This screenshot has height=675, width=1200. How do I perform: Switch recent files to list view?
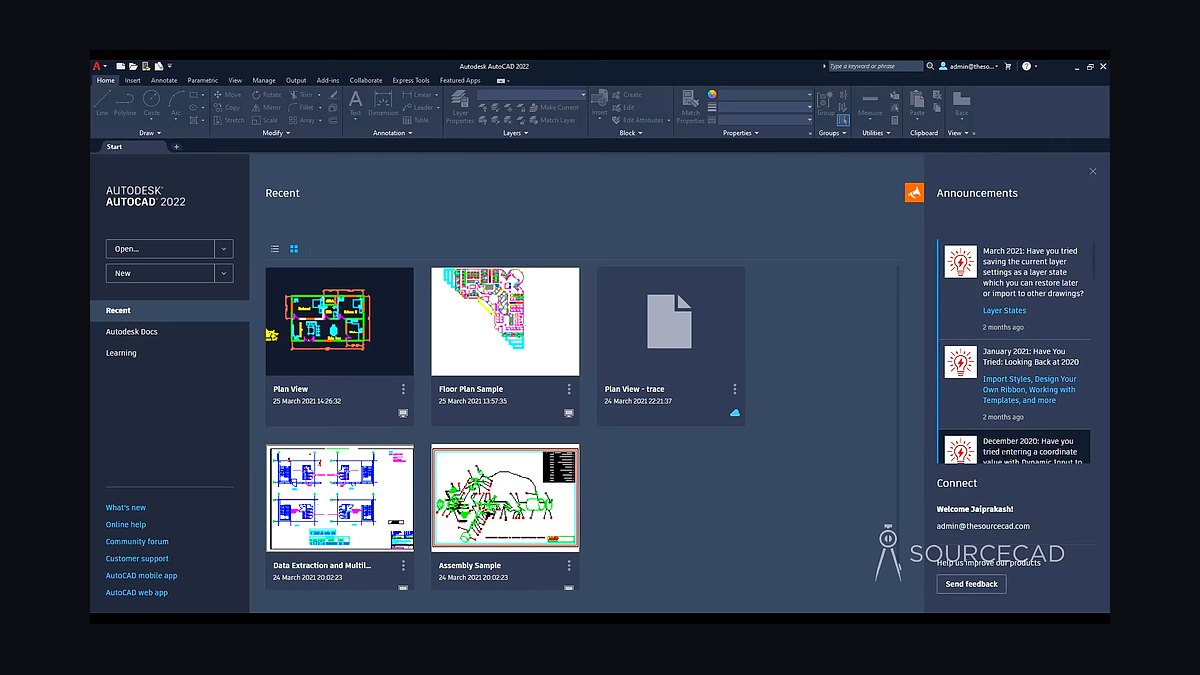[275, 248]
